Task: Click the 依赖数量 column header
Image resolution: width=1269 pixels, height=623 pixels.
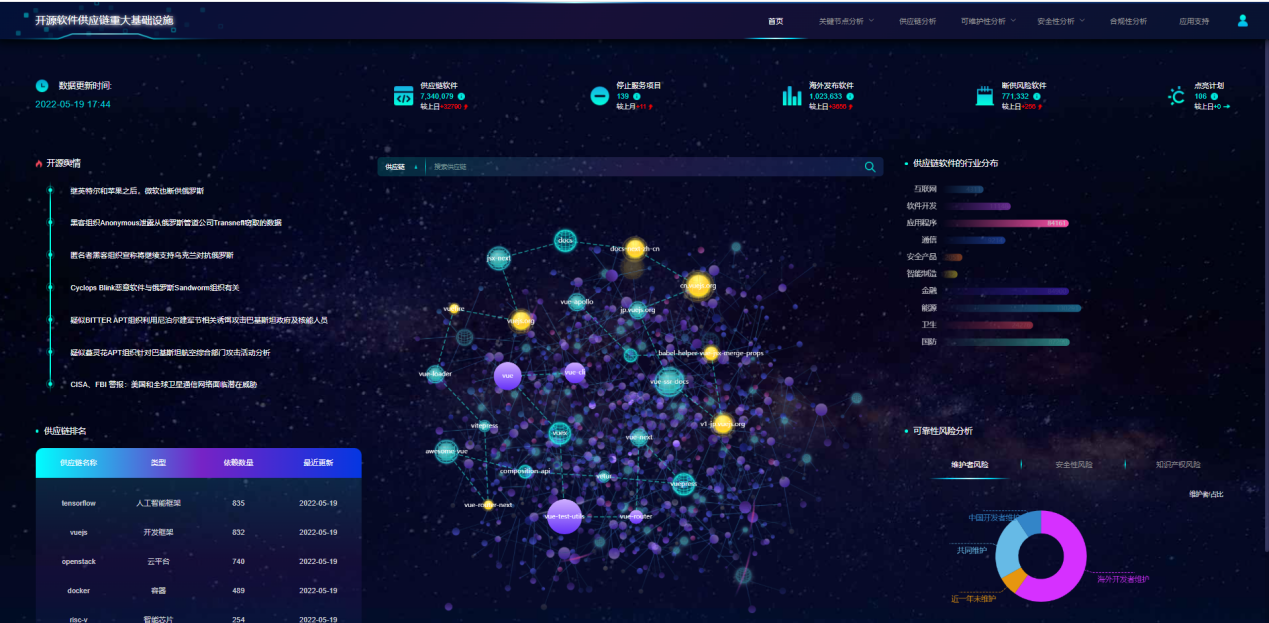Action: 238,463
